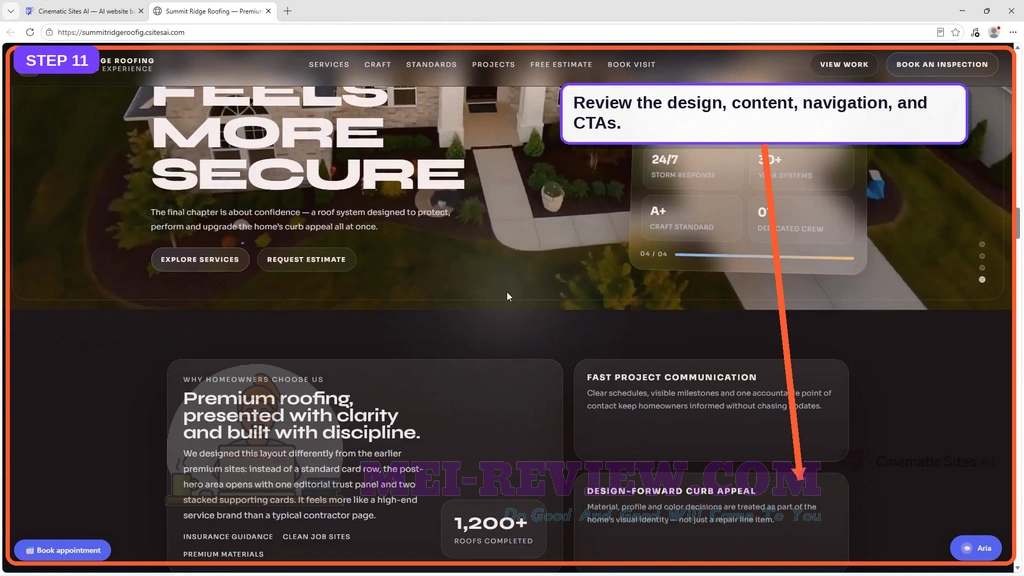Click the Design-Forward Curb Appeal heading
The image size is (1024, 576).
point(671,490)
